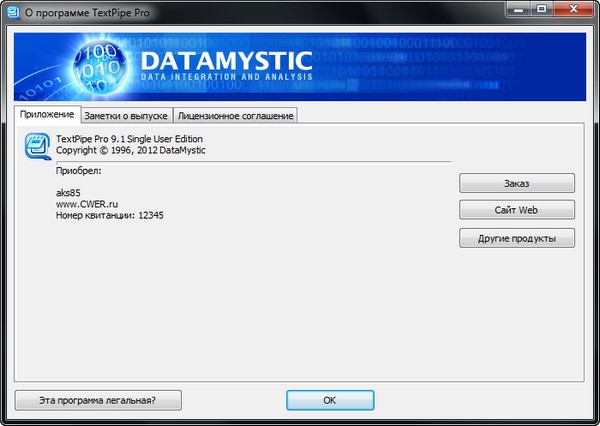600x426 pixels.
Task: Click the title text 'О программе TextPipe Pro'
Action: [x=93, y=13]
